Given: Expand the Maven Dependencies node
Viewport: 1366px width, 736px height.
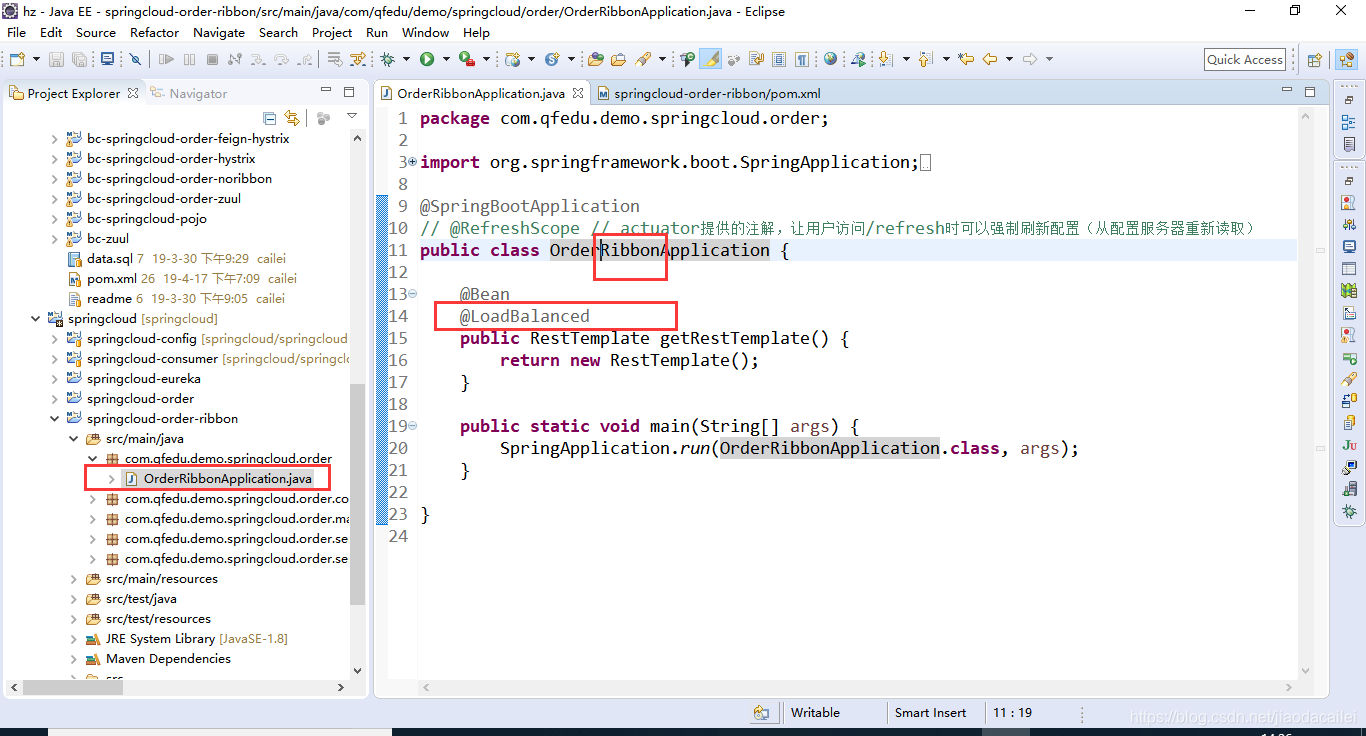Looking at the screenshot, I should click(x=73, y=659).
